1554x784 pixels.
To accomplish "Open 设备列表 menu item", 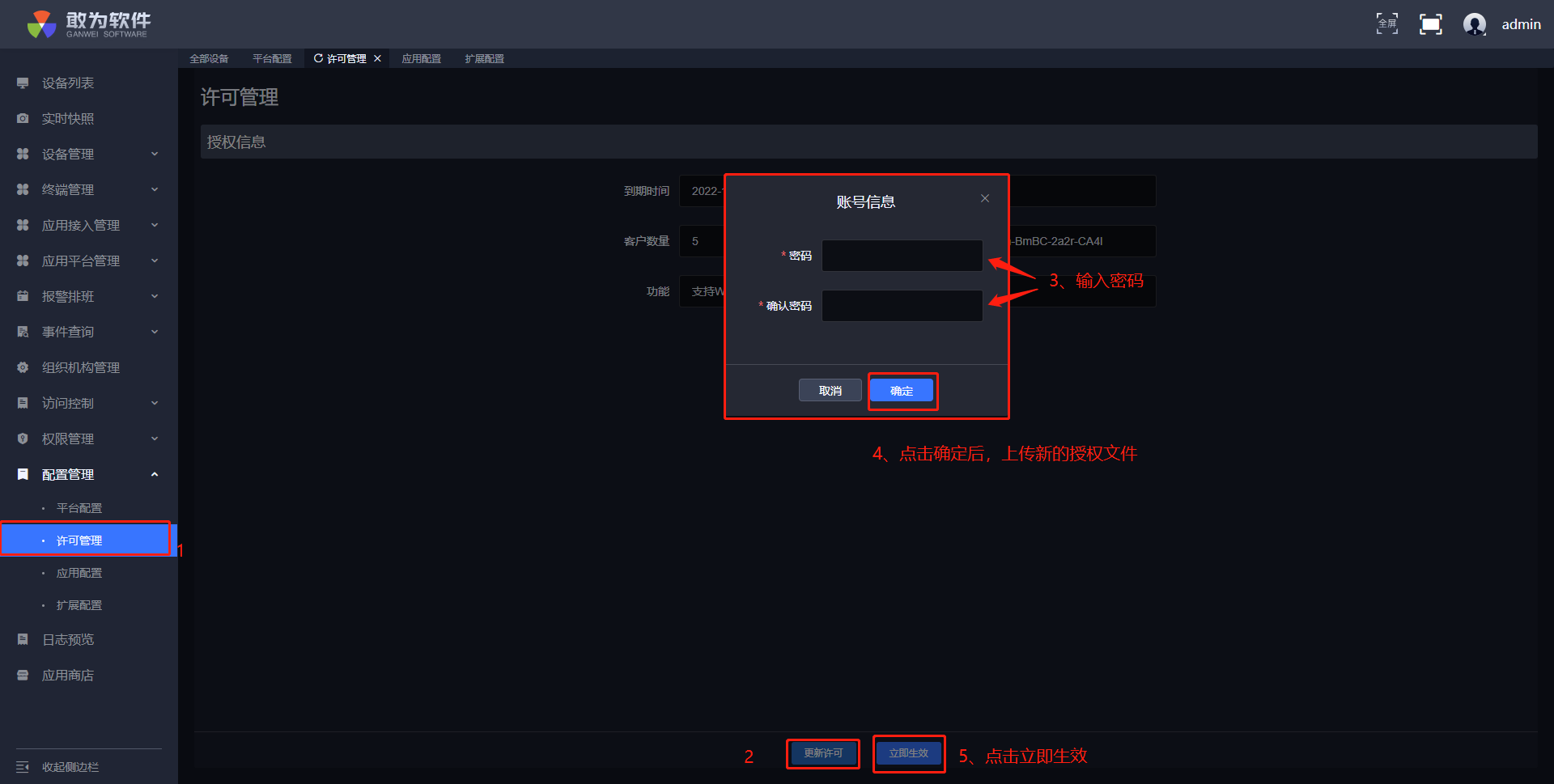I will coord(68,83).
